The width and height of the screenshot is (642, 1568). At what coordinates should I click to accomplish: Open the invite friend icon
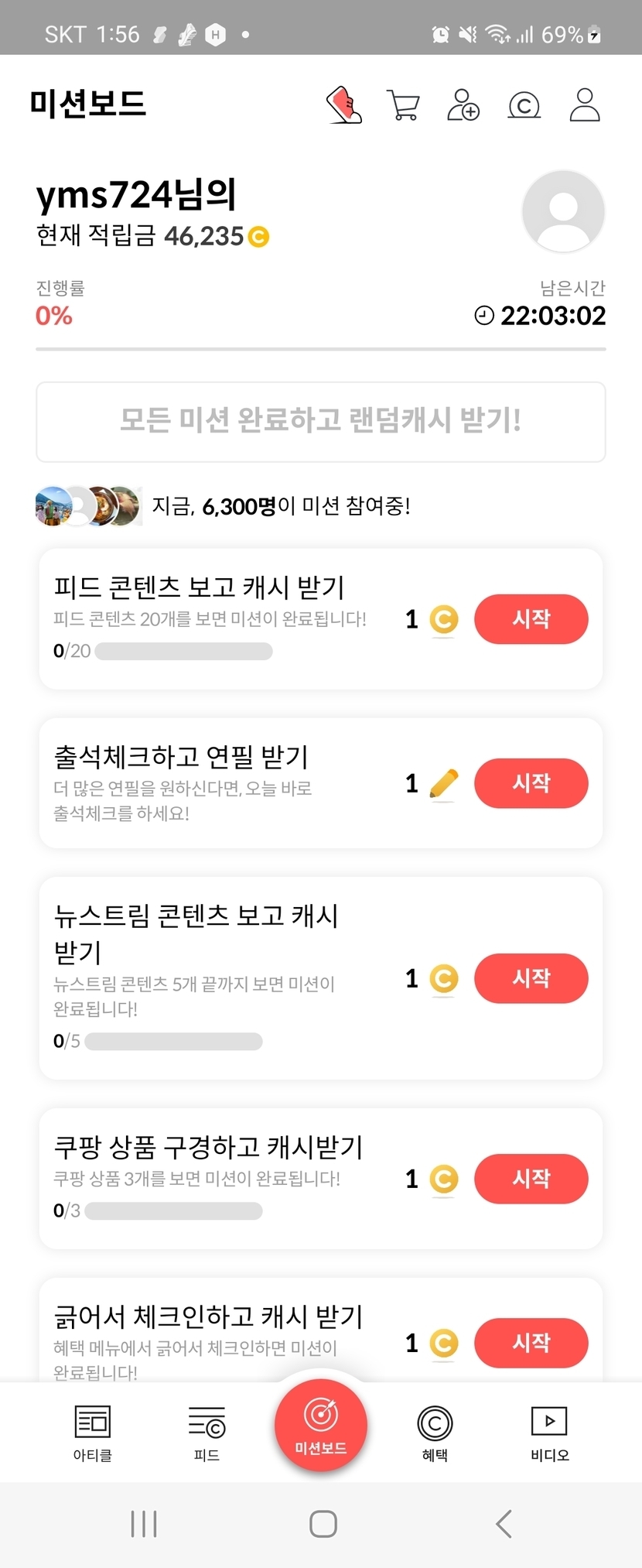[x=463, y=105]
